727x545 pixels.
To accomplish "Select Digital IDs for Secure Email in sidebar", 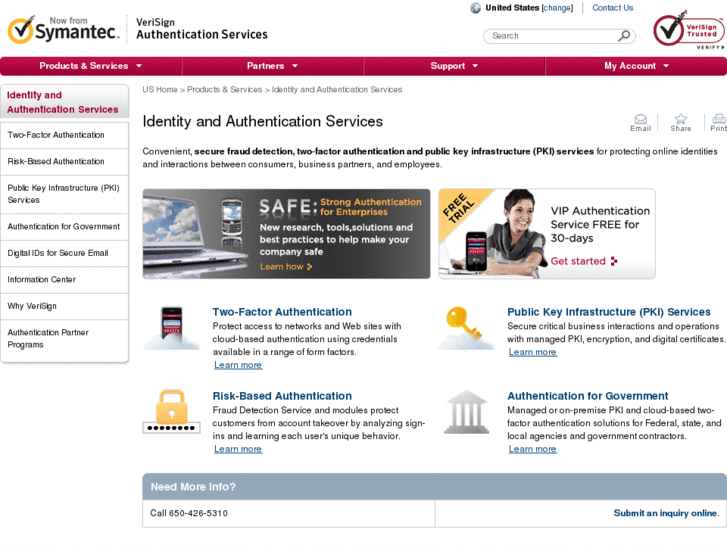I will [58, 253].
